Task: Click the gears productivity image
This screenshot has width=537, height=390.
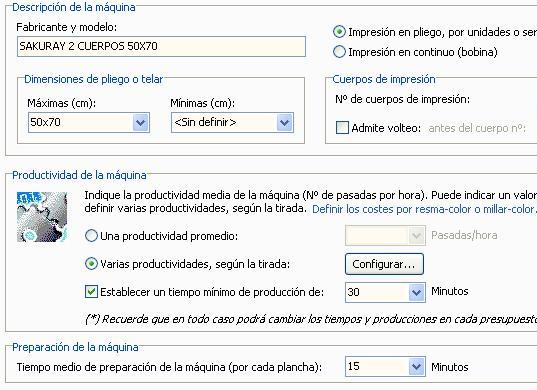Action: coord(42,217)
